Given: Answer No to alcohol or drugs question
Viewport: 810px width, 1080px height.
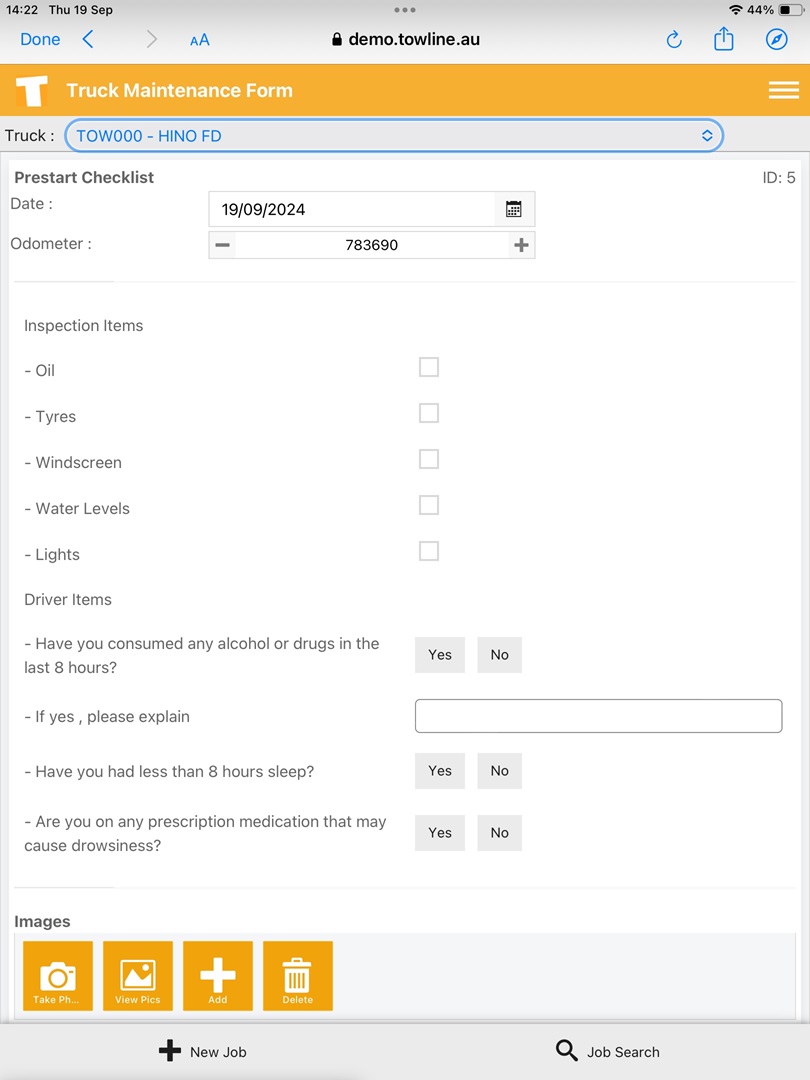Looking at the screenshot, I should coord(499,655).
